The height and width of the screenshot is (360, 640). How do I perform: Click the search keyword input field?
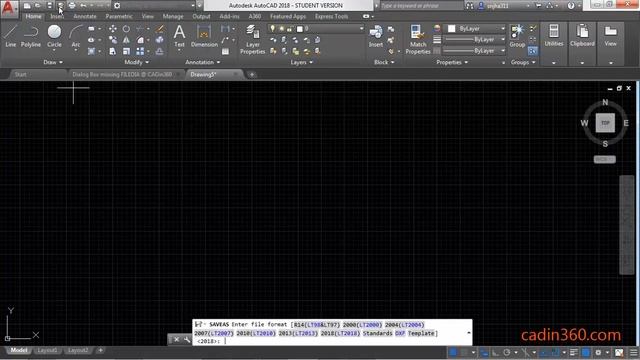[x=421, y=6]
